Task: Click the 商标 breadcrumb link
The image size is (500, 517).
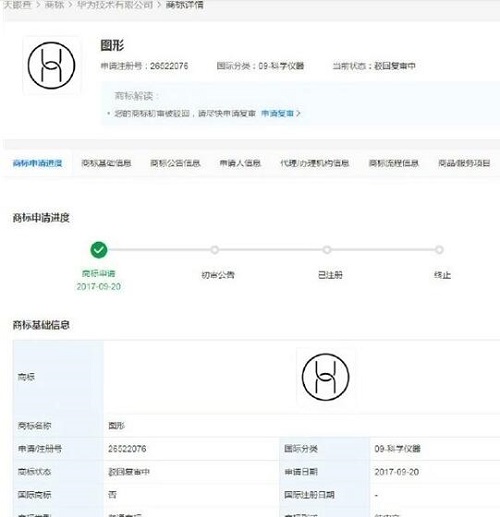Action: (x=54, y=5)
